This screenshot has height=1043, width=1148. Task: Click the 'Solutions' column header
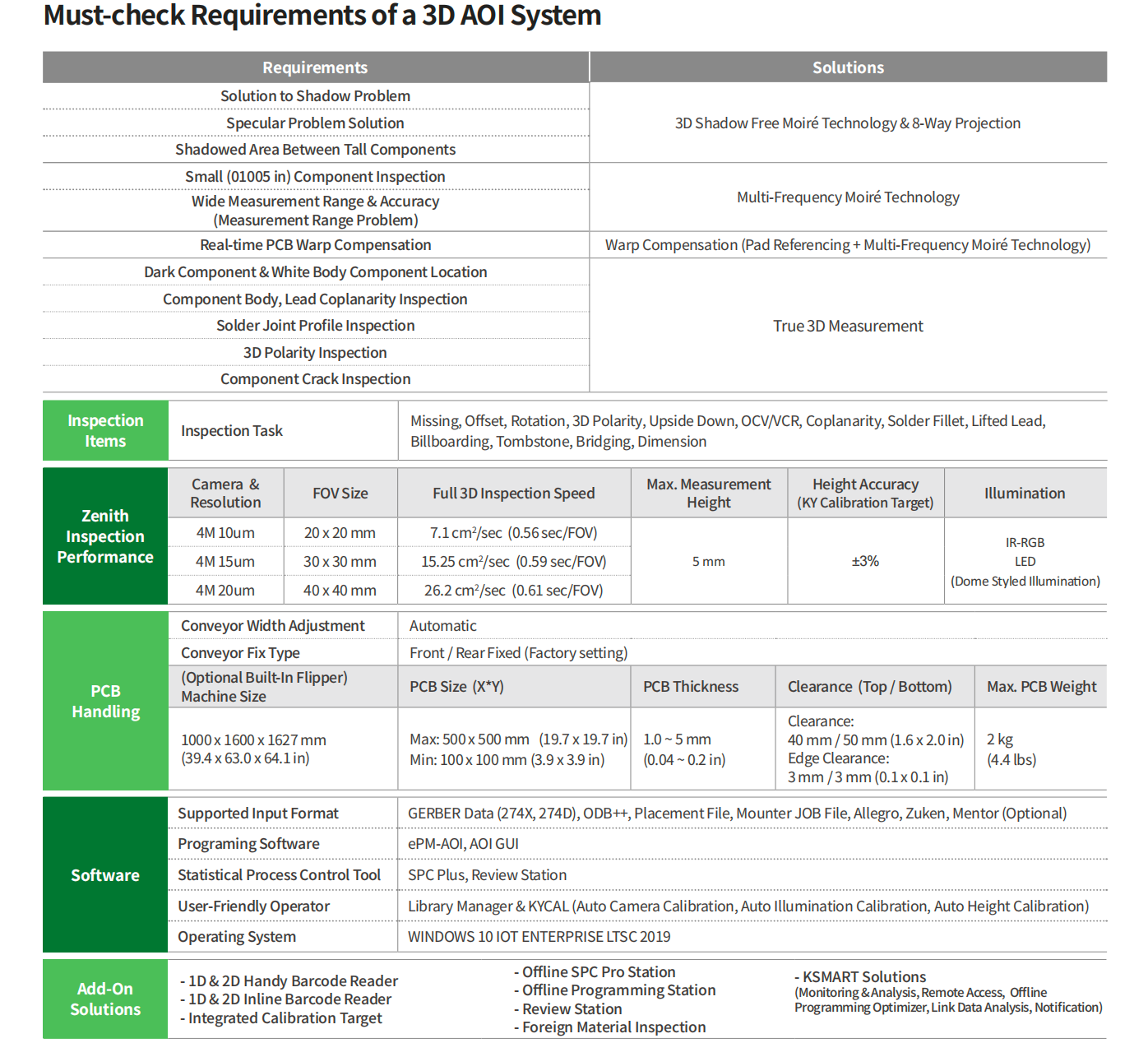click(848, 67)
